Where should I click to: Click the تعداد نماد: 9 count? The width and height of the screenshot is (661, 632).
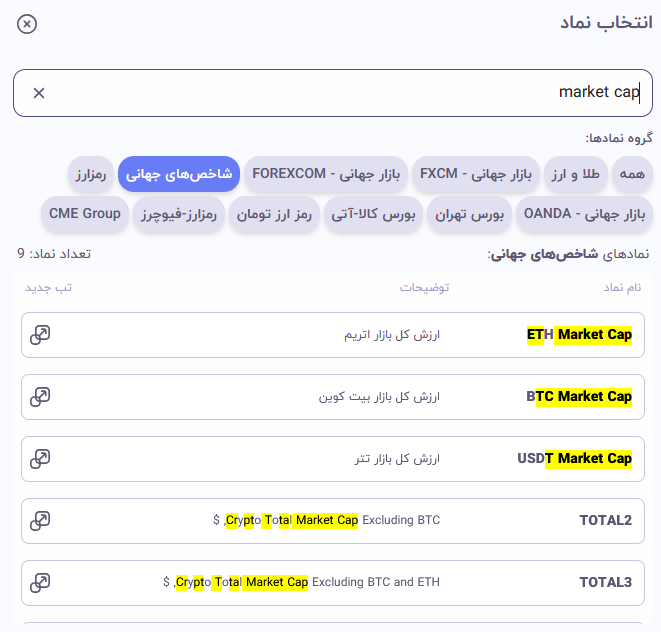[54, 253]
